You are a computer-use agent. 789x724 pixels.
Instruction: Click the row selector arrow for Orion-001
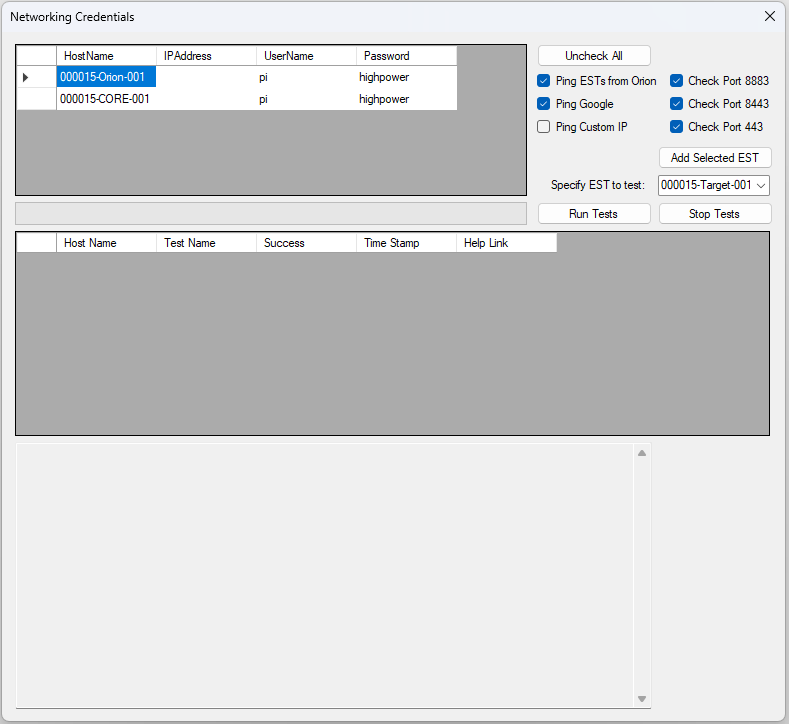tap(27, 77)
